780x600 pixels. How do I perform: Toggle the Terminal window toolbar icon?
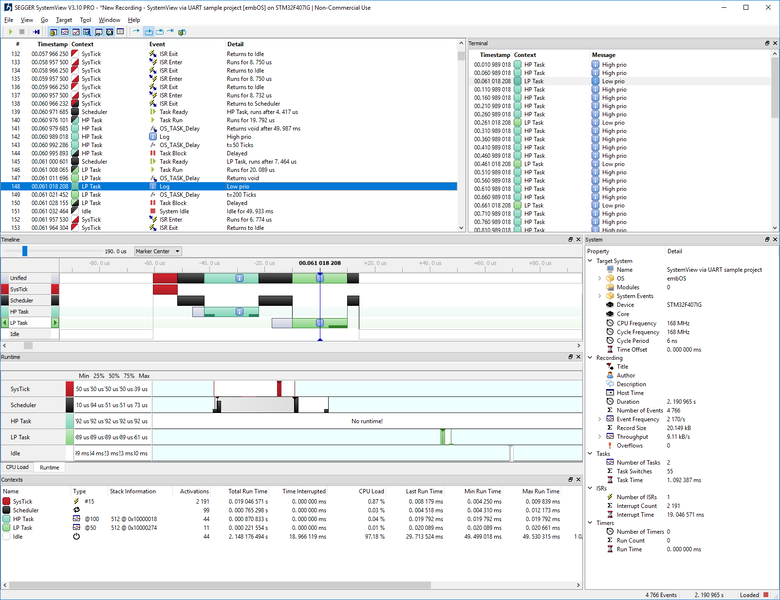pyautogui.click(x=109, y=32)
